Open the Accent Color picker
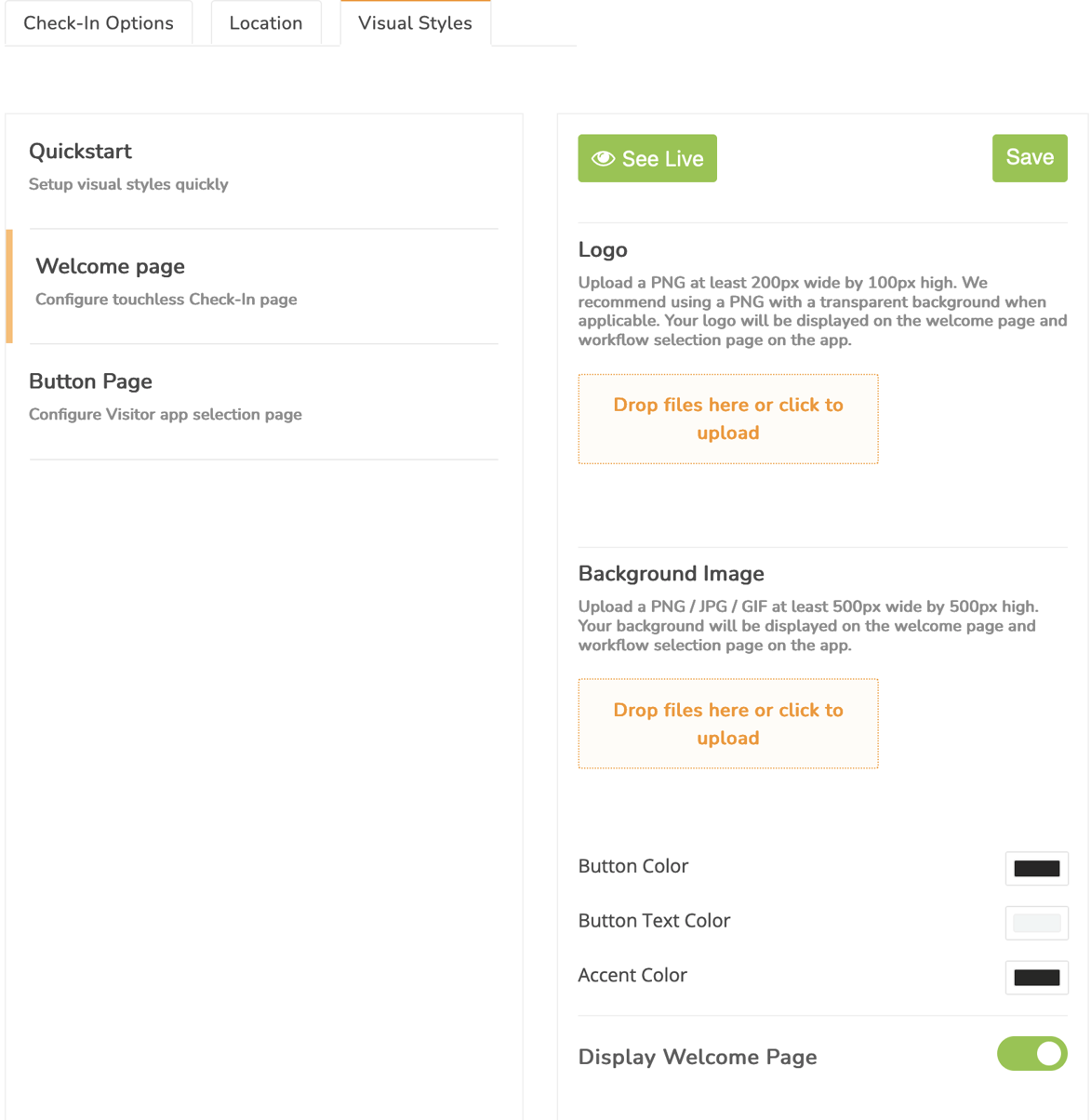Image resolution: width=1091 pixels, height=1120 pixels. click(1036, 978)
